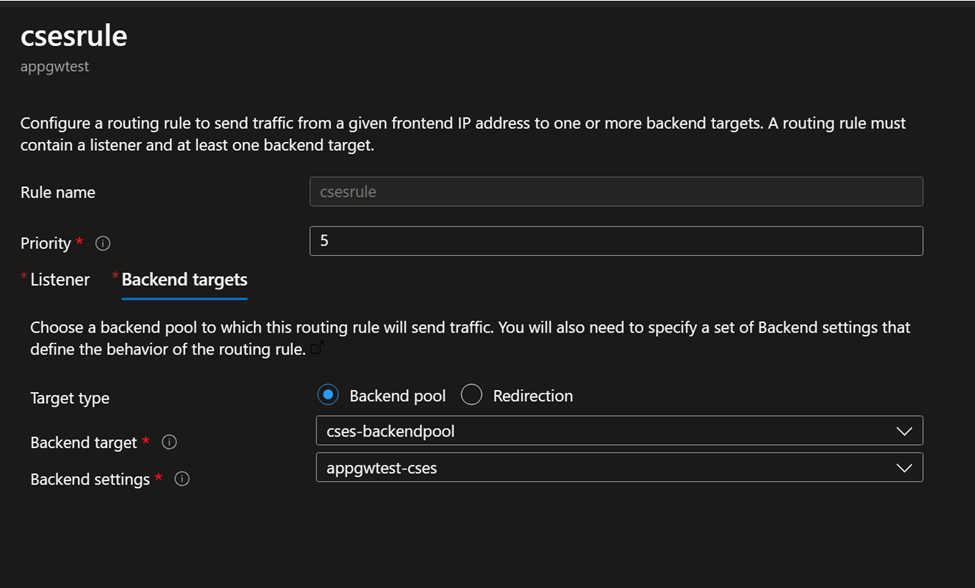Open the external link icon after the description
This screenshot has width=975, height=588.
tap(317, 348)
